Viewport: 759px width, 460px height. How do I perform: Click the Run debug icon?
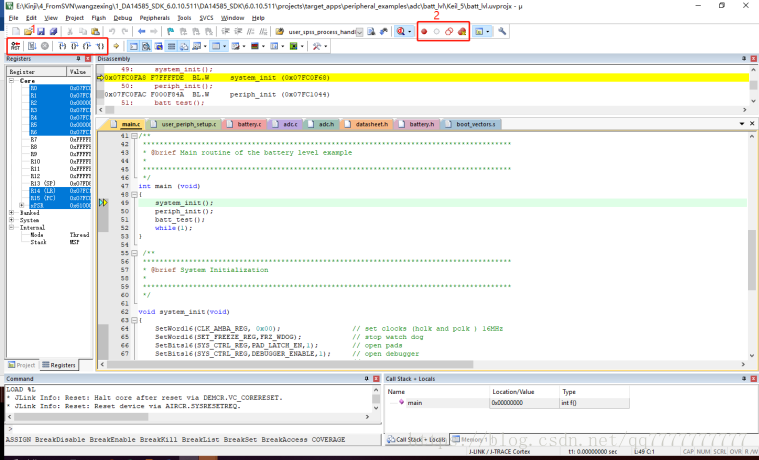click(x=32, y=46)
